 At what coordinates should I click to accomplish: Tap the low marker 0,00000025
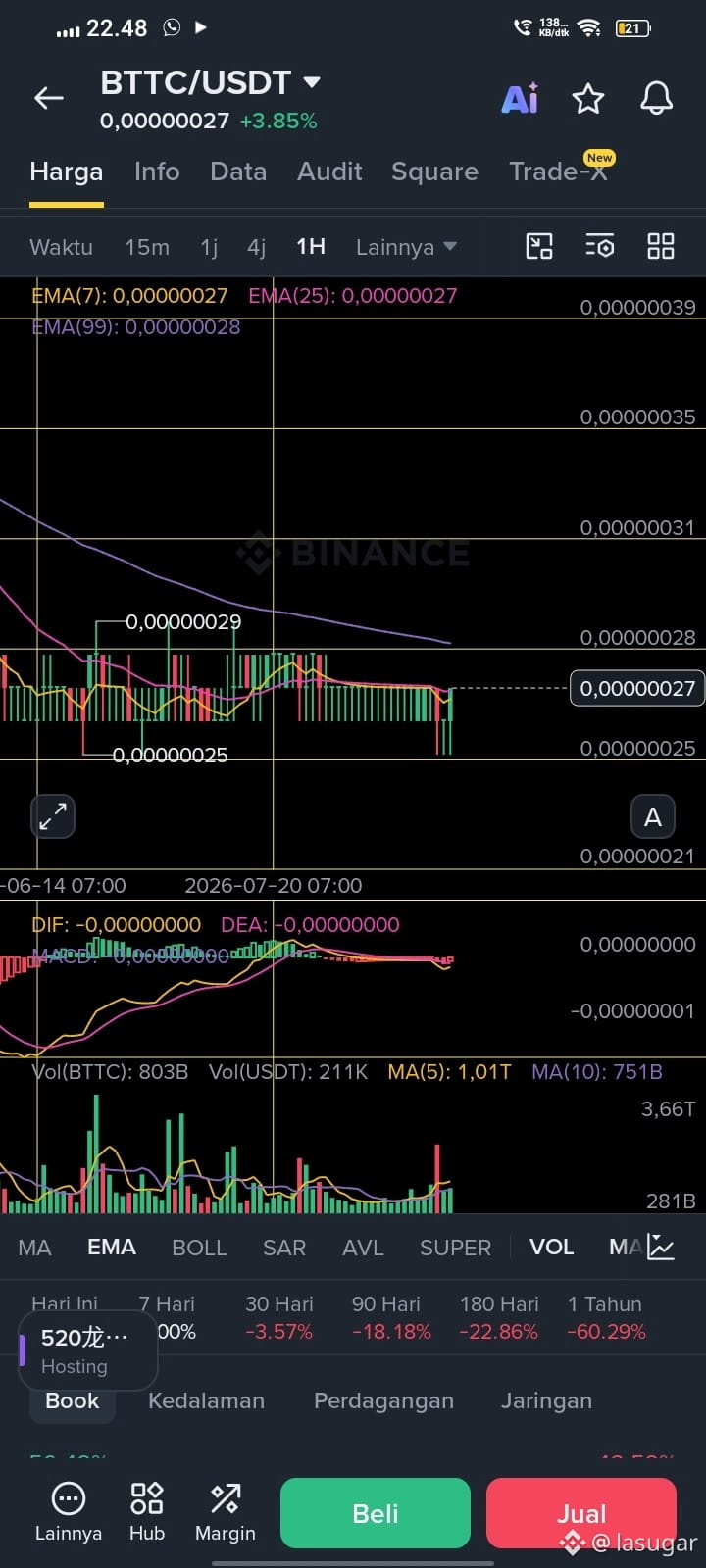170,755
